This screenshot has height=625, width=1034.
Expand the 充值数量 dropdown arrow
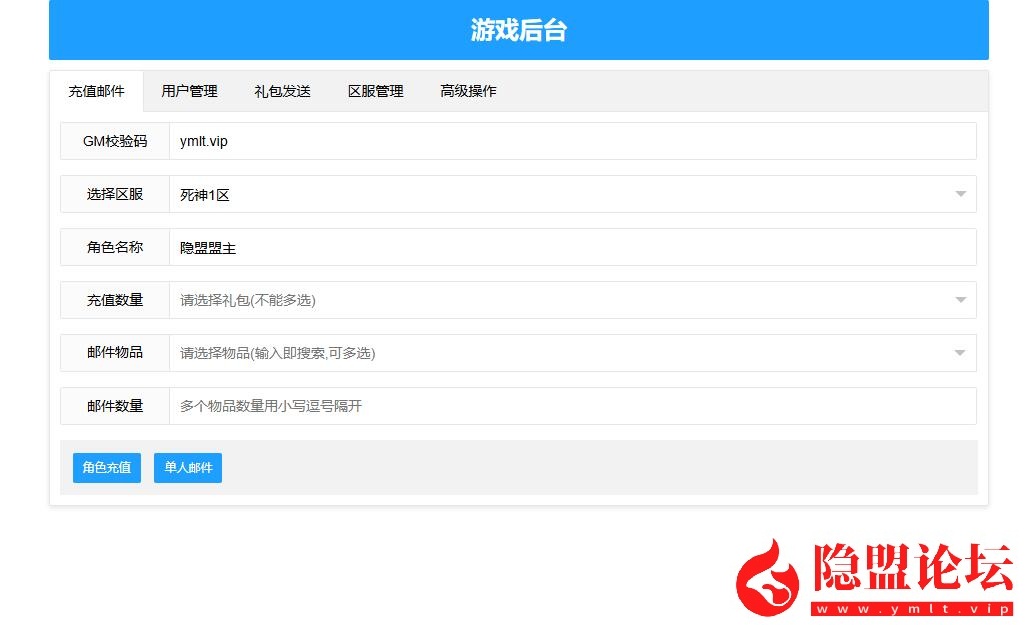click(x=960, y=300)
